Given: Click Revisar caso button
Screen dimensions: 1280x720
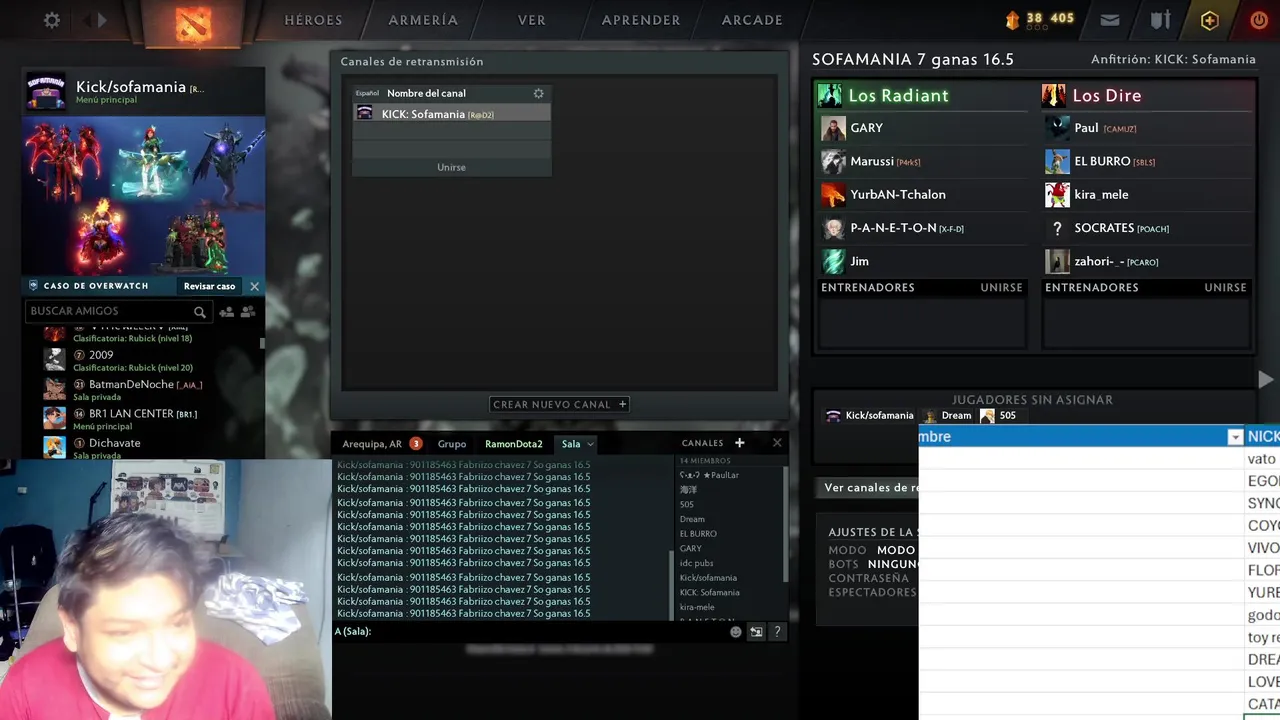Looking at the screenshot, I should (x=210, y=286).
